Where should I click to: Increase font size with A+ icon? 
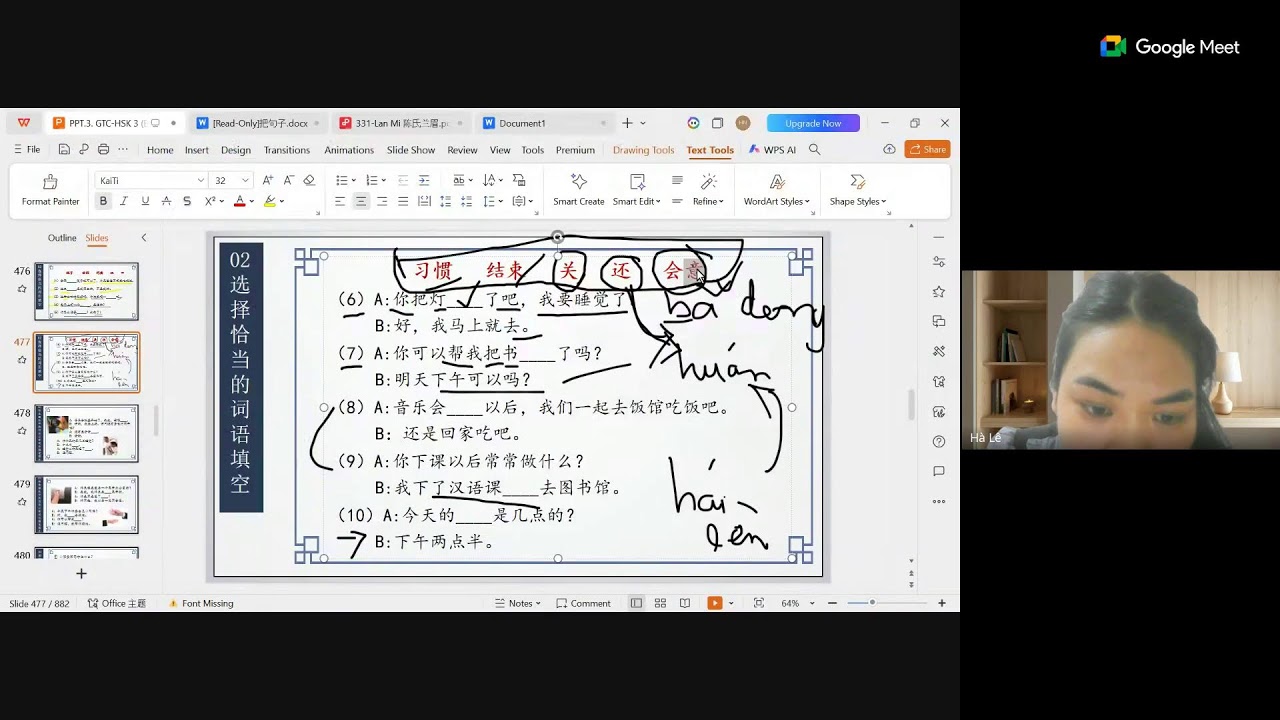point(267,180)
